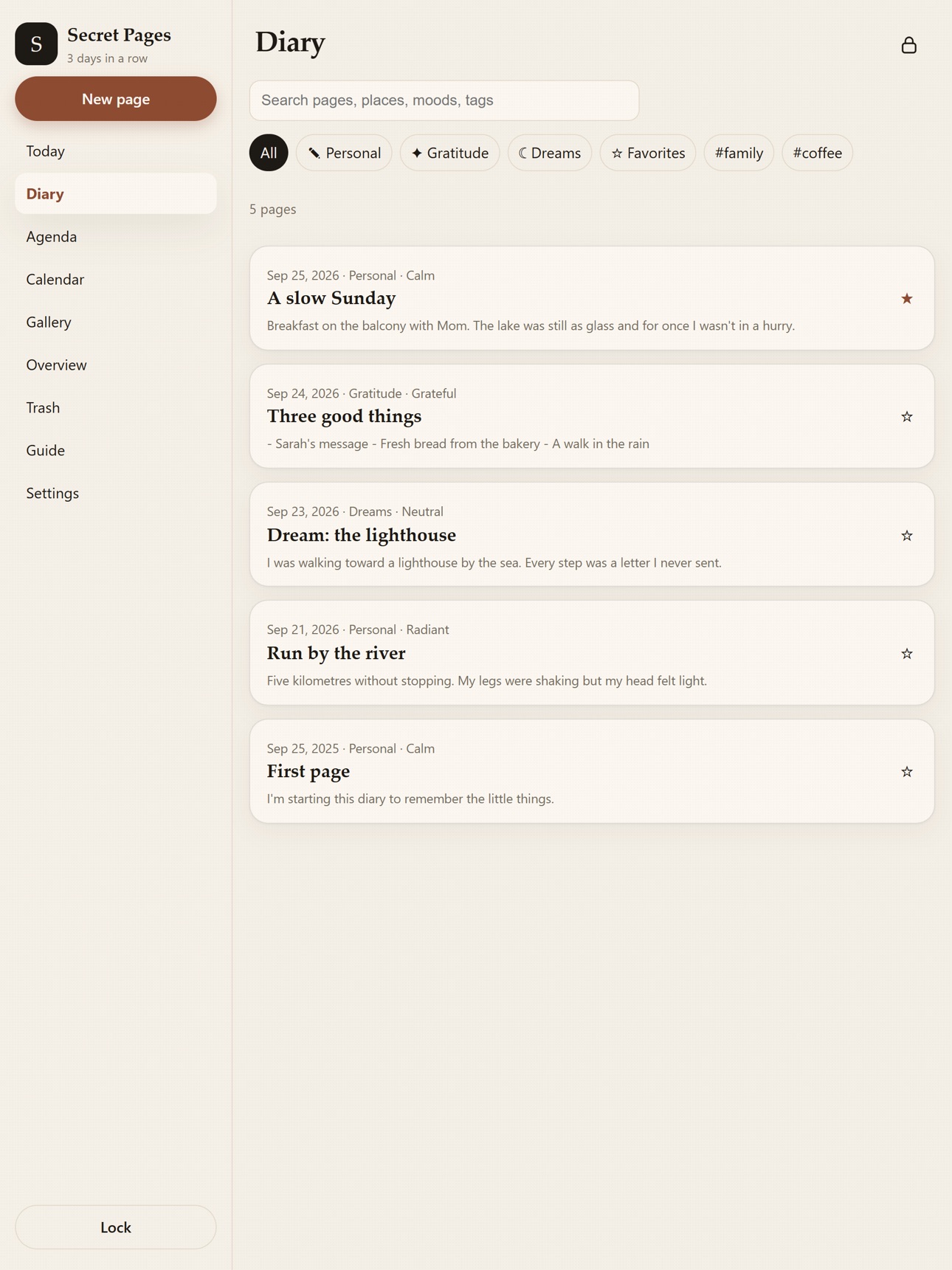Click the '5 pages' count label

pyautogui.click(x=272, y=210)
